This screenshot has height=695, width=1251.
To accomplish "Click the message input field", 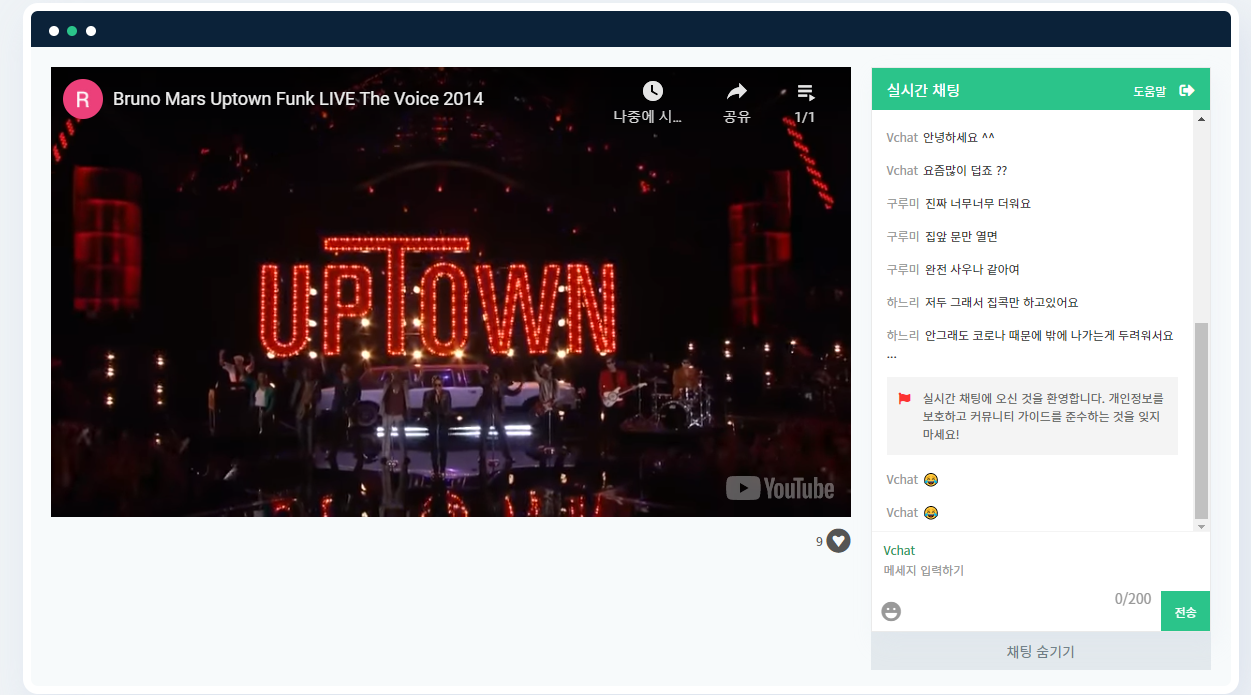I will pyautogui.click(x=1015, y=571).
